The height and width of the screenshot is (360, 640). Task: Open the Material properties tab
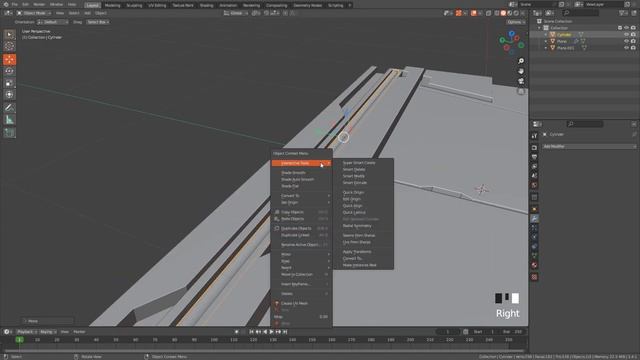coord(534,265)
